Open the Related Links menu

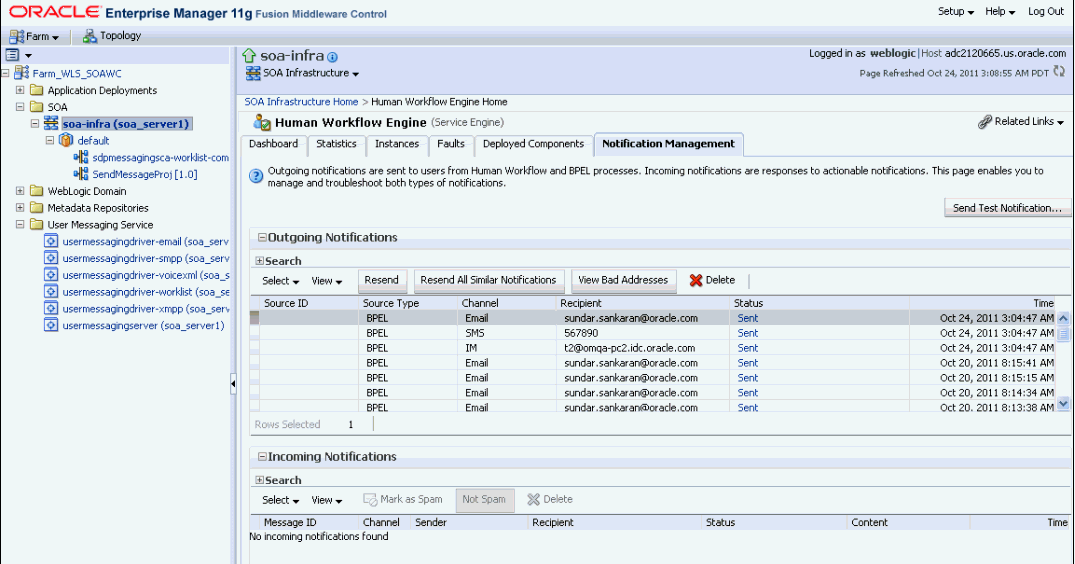click(x=1029, y=121)
